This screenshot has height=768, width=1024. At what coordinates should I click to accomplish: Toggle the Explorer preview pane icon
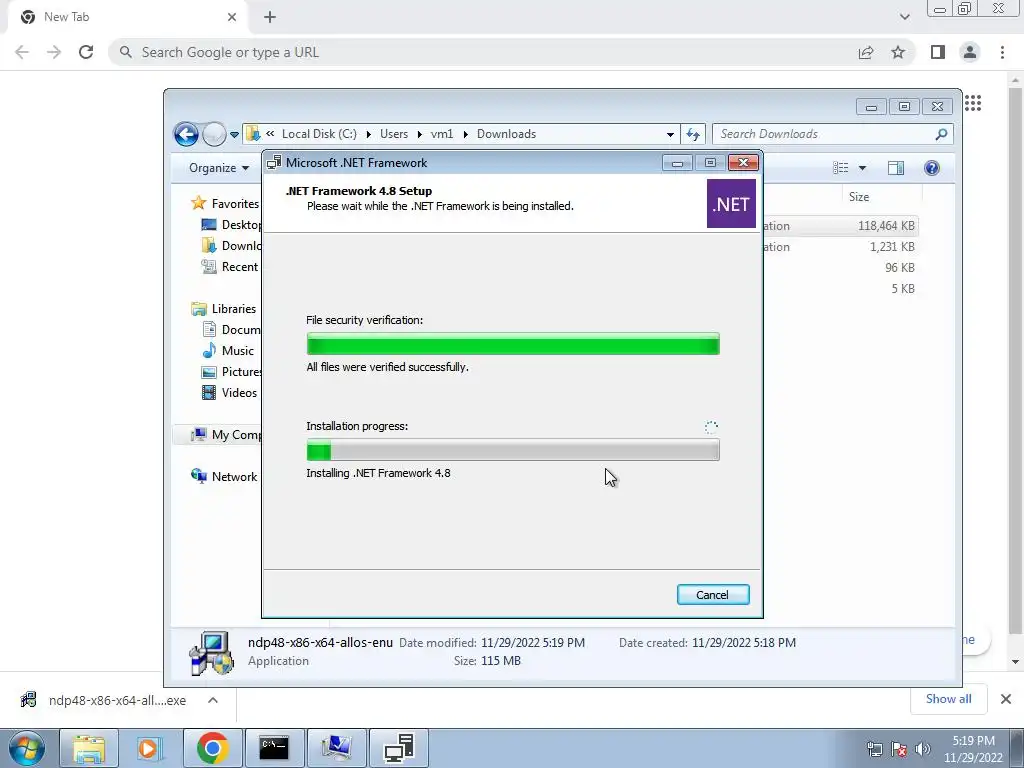click(x=896, y=168)
